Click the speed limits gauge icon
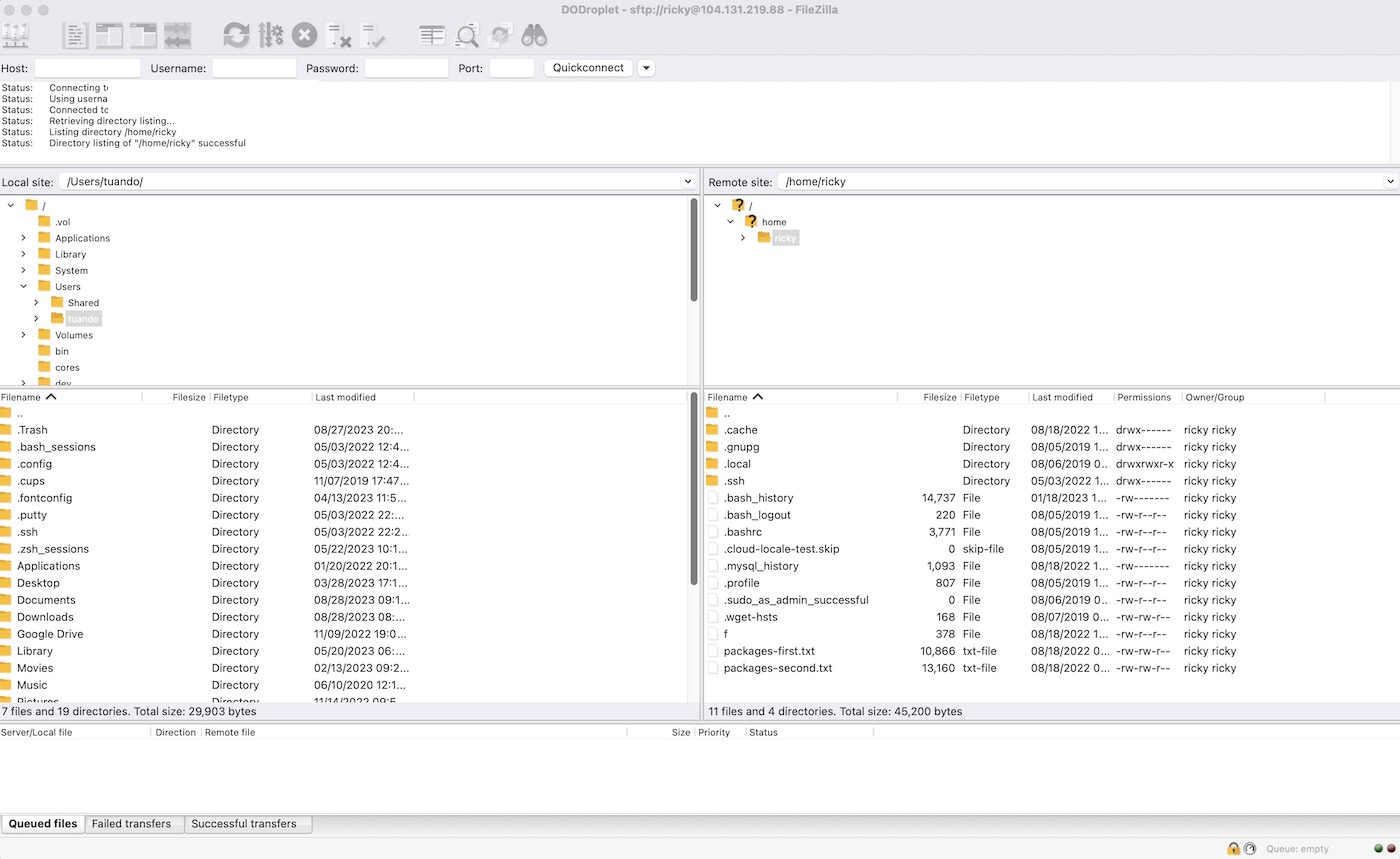 (1250, 848)
